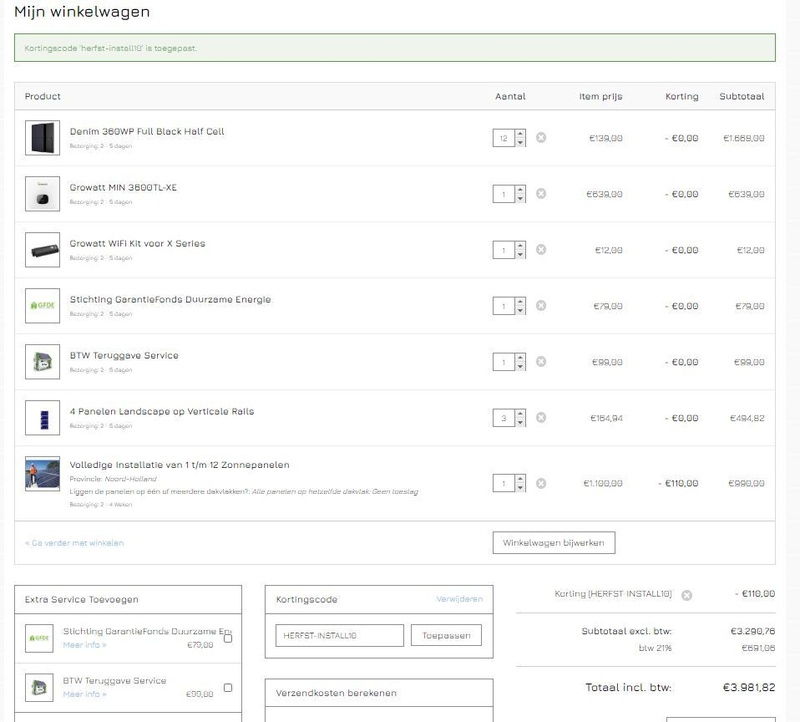Open Meer info for BTW Teruggave Service

coord(85,694)
